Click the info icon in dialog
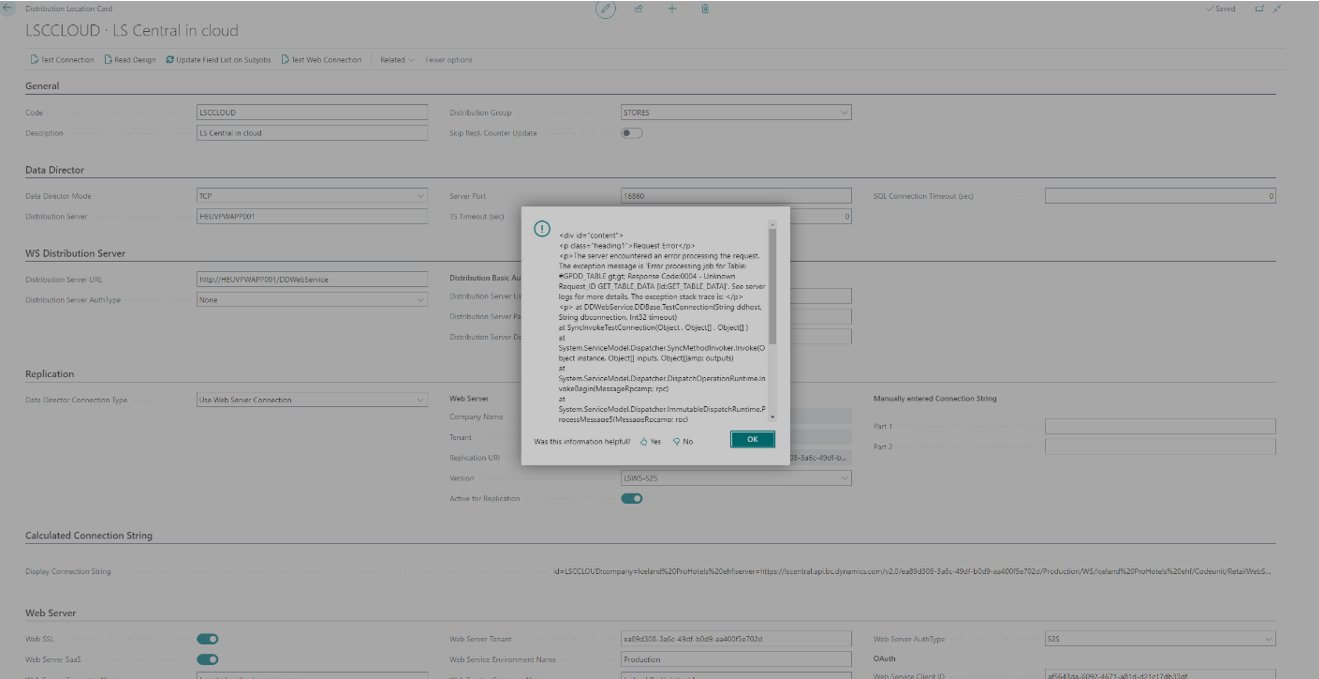 point(541,229)
